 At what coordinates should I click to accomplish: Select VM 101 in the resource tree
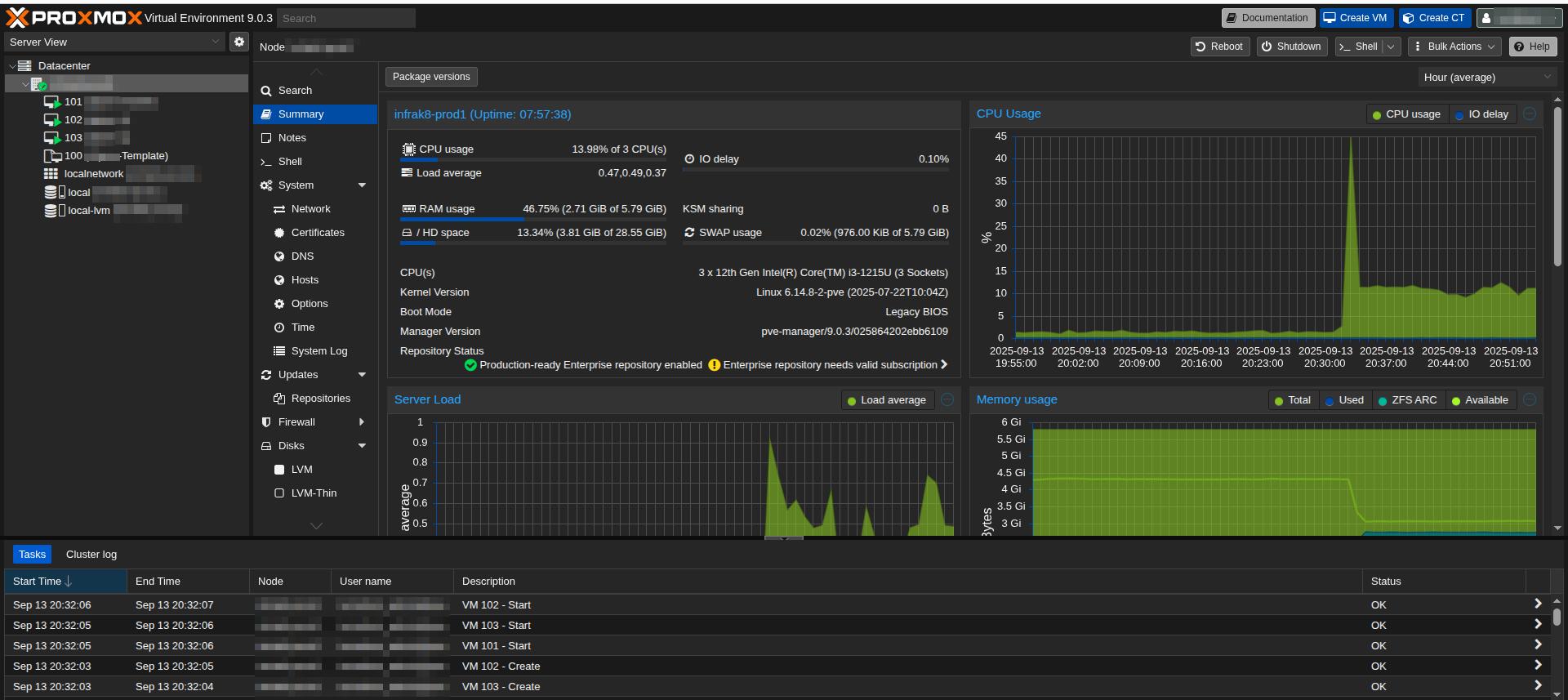tap(73, 102)
